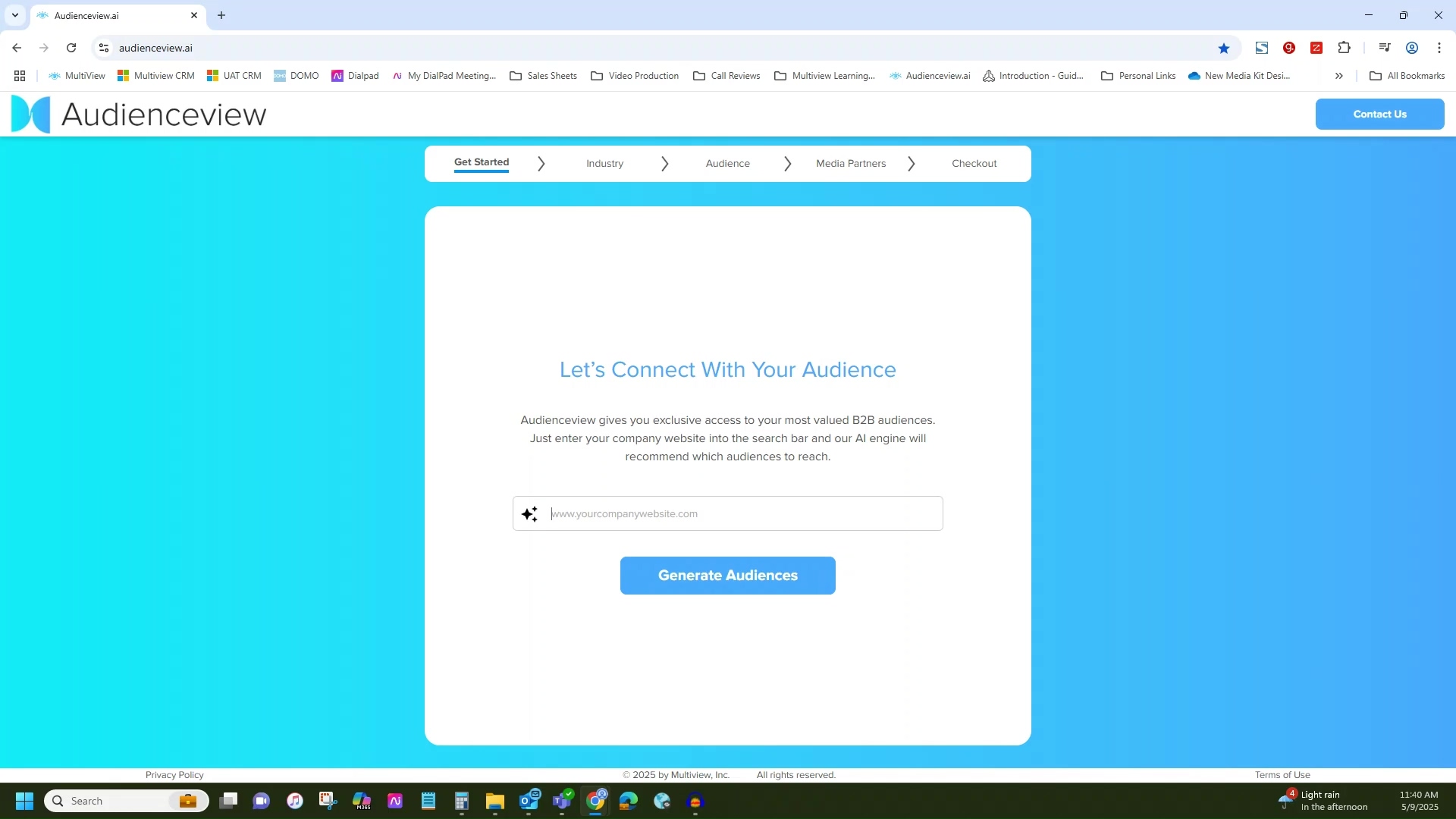
Task: Open the Call Reviews bookmark folder
Action: (x=726, y=76)
